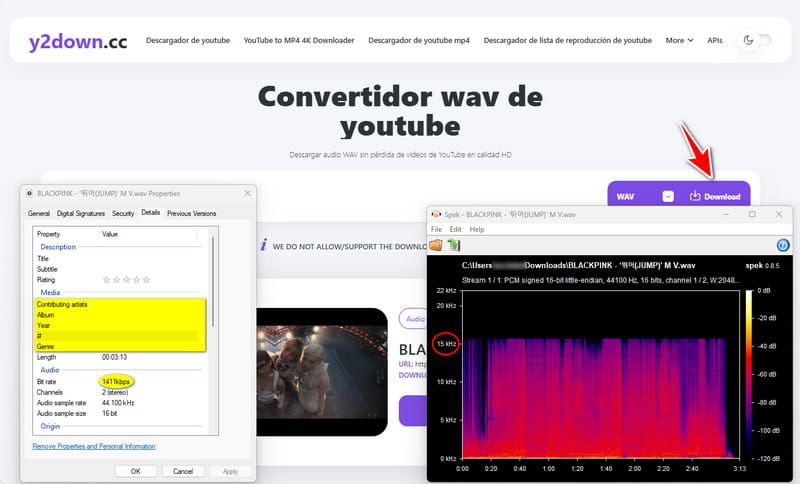Click the 16 bit sample size value

109,413
